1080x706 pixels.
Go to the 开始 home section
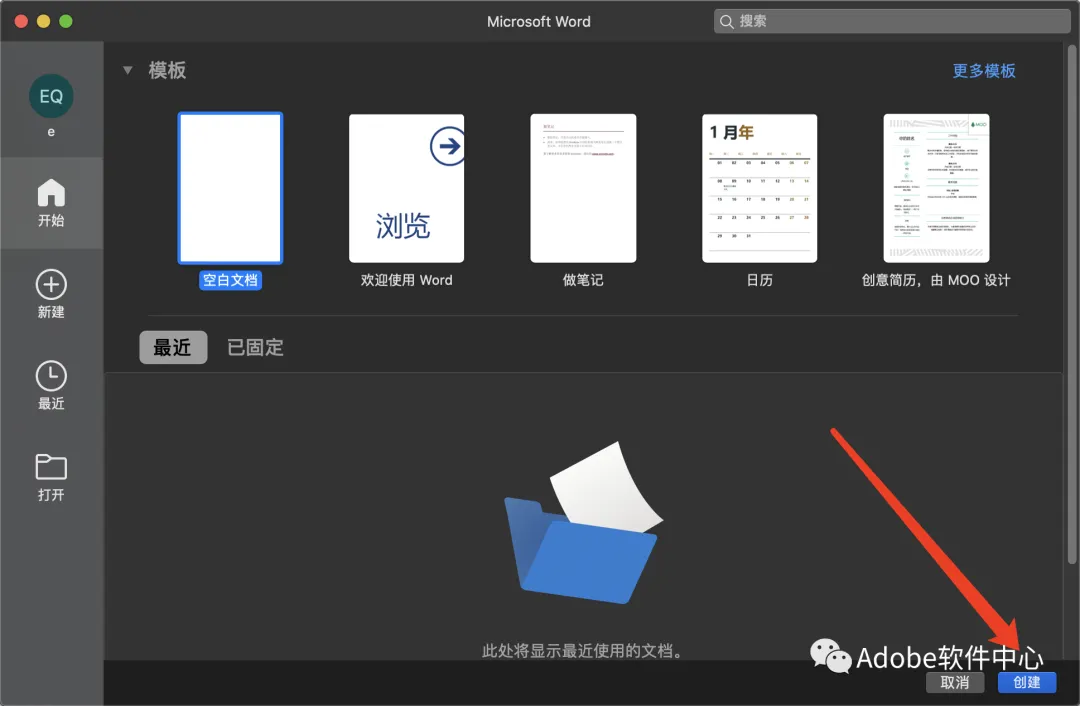(51, 203)
